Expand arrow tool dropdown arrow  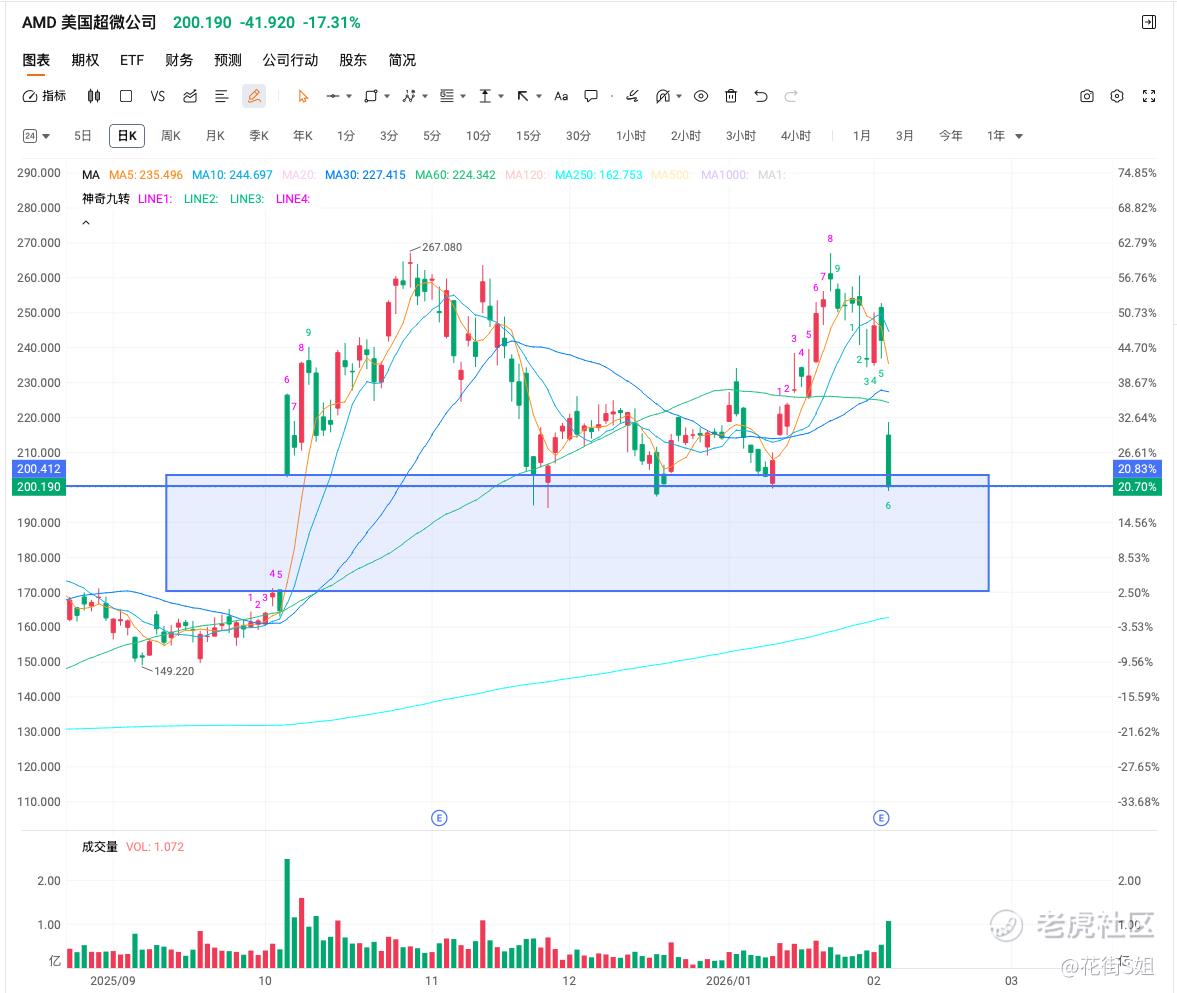[539, 96]
